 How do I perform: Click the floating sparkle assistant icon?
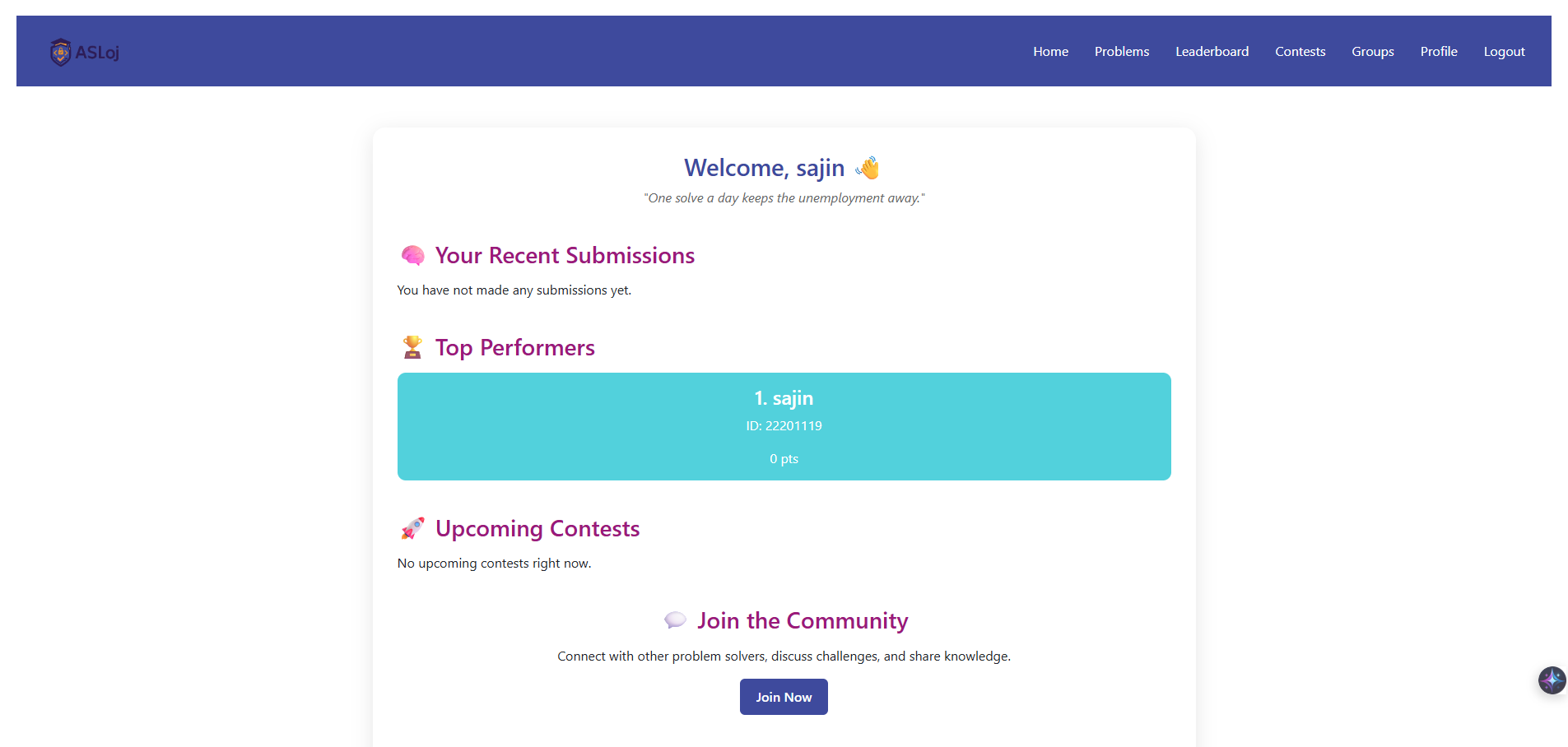1552,680
